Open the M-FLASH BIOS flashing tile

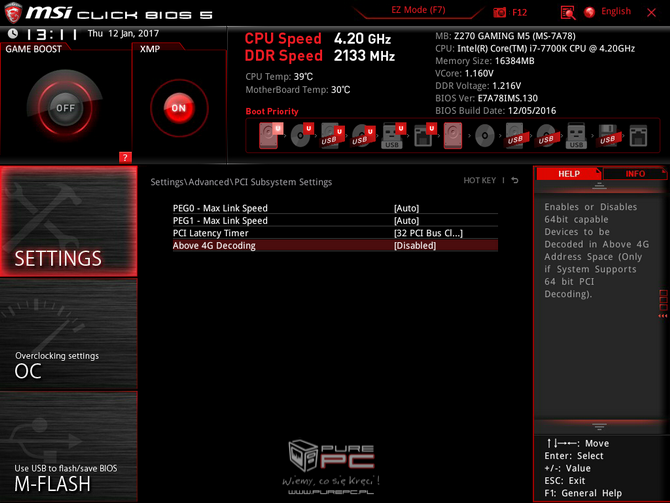click(x=68, y=446)
